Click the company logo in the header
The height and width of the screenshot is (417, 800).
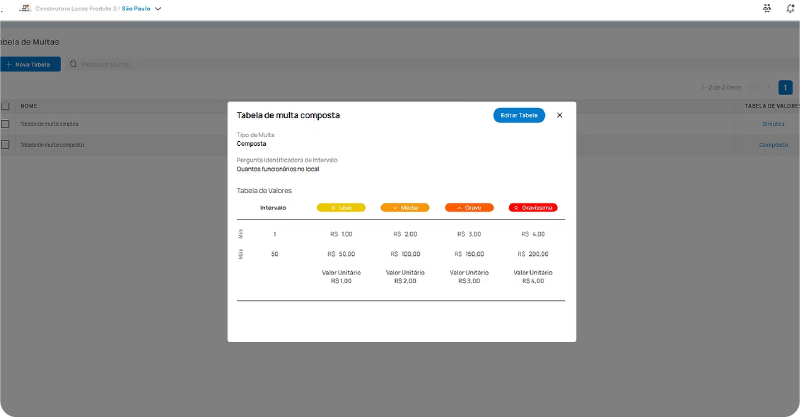(x=25, y=8)
